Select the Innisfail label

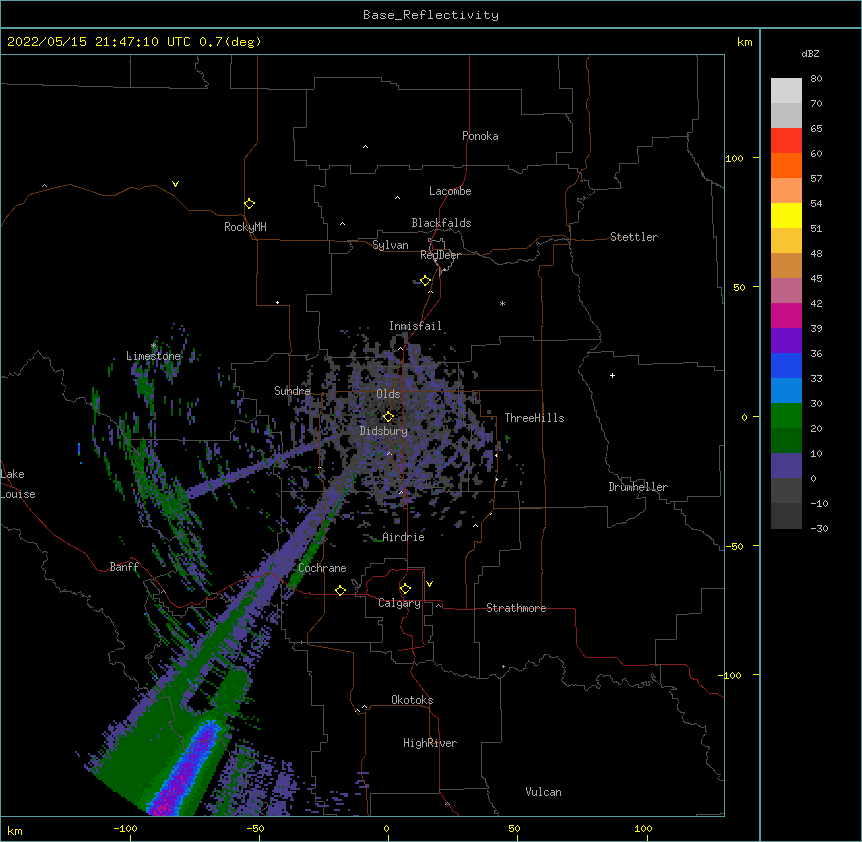point(415,326)
